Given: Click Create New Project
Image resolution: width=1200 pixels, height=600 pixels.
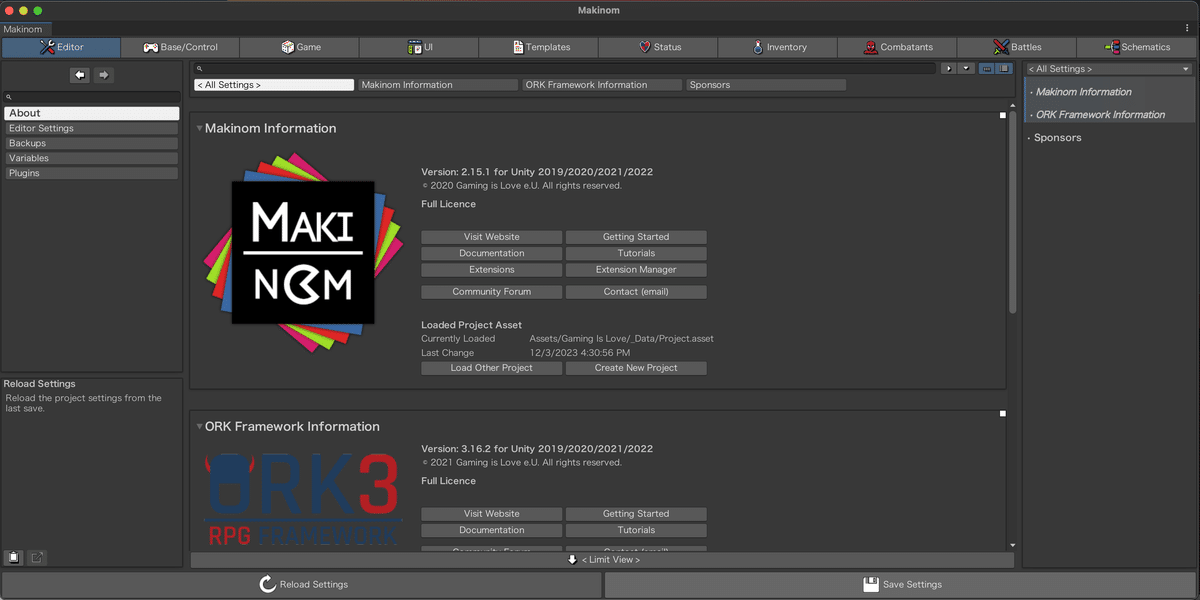Looking at the screenshot, I should [x=636, y=368].
